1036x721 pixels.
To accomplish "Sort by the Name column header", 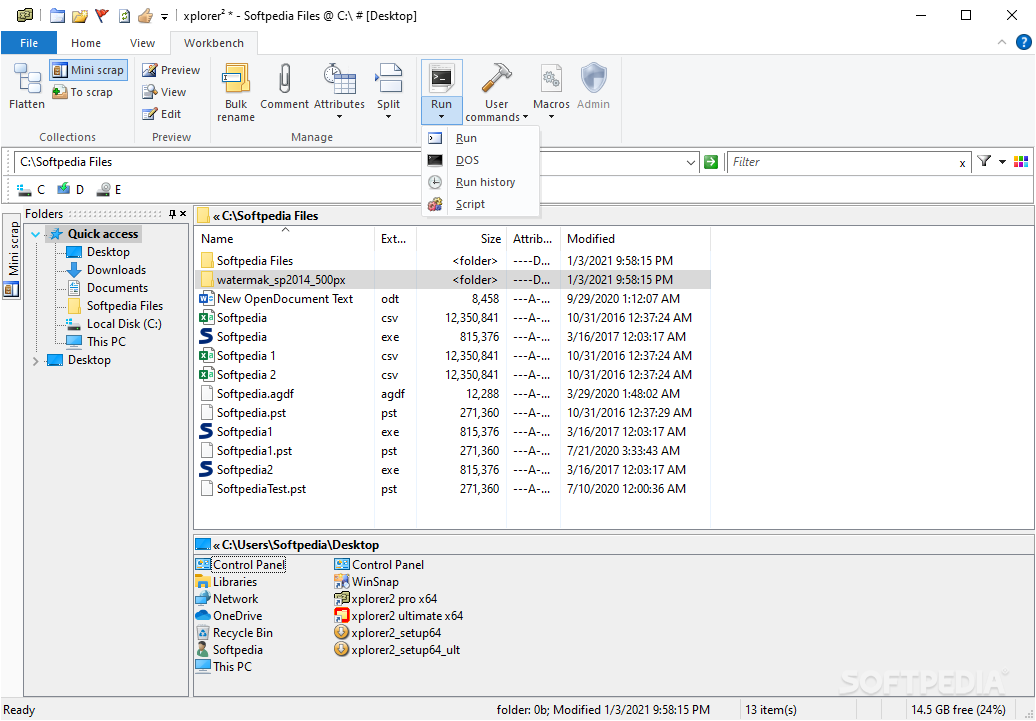I will [x=285, y=239].
